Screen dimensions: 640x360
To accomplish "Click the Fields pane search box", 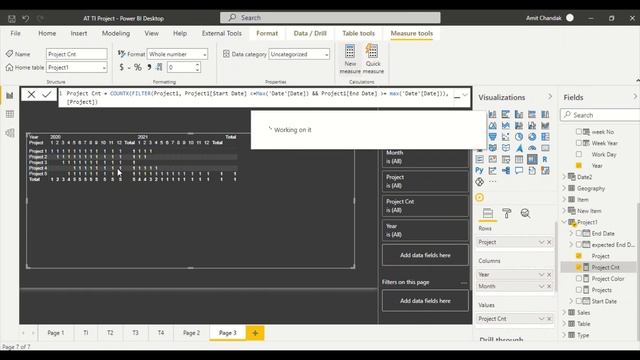I will point(600,115).
